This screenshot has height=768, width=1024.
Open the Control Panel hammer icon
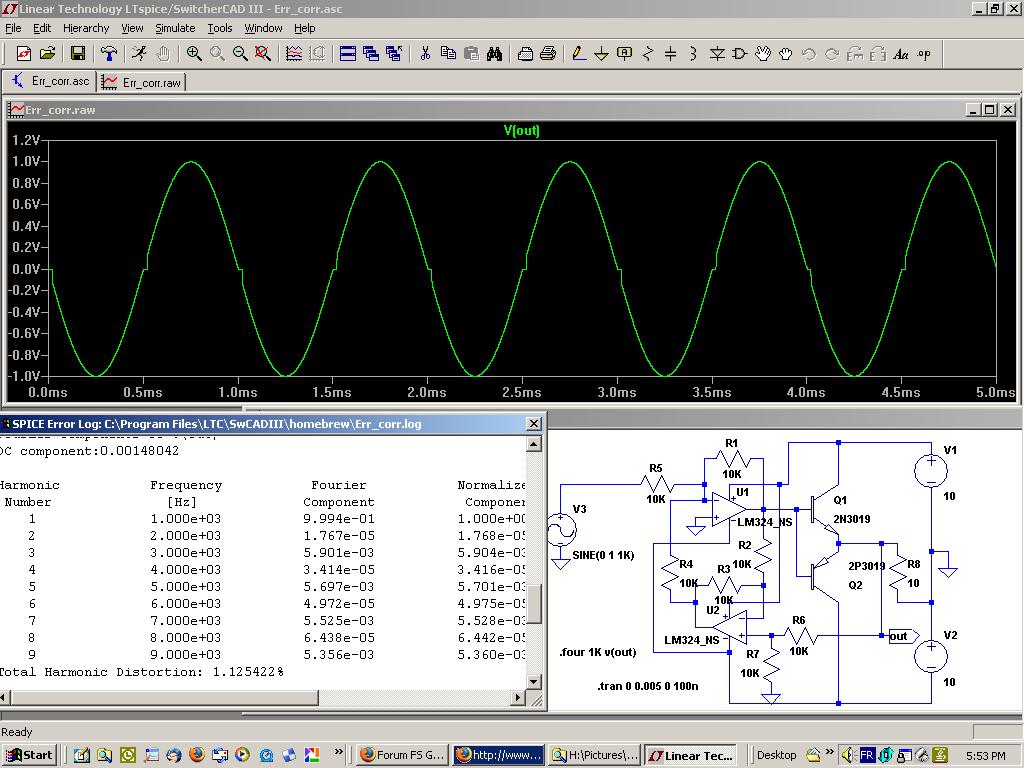109,54
